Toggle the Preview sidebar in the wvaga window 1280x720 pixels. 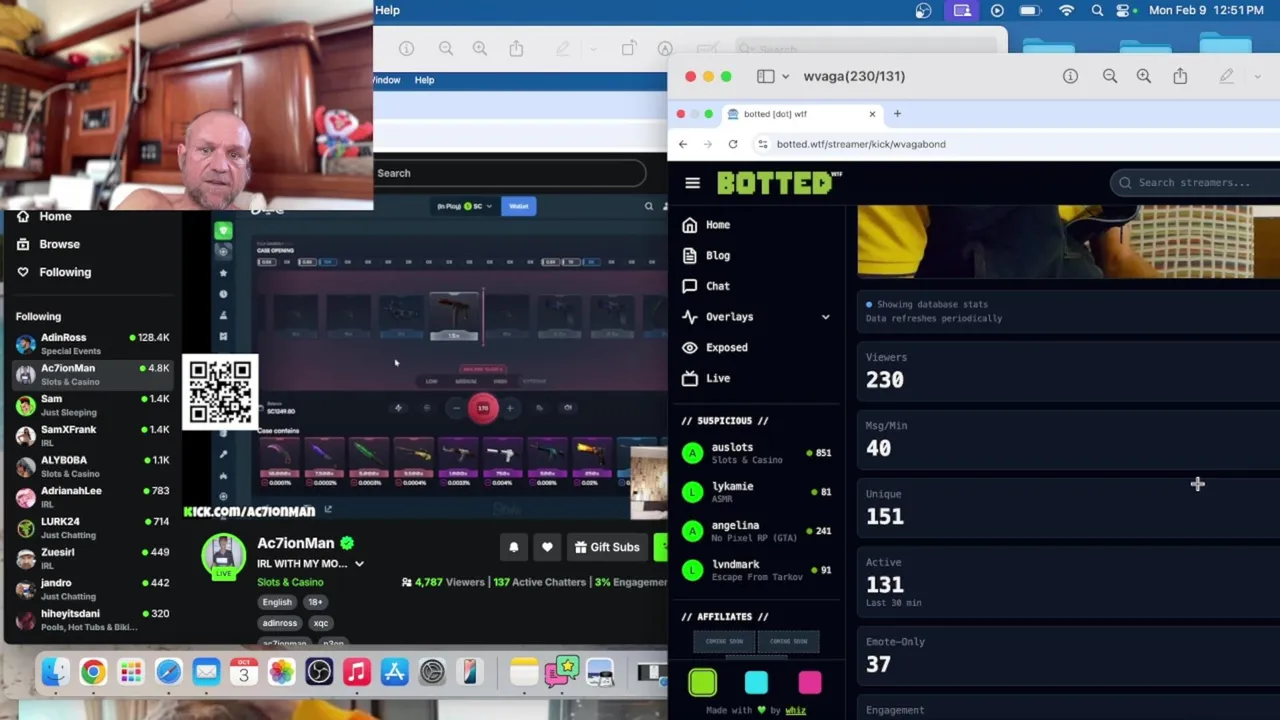765,76
